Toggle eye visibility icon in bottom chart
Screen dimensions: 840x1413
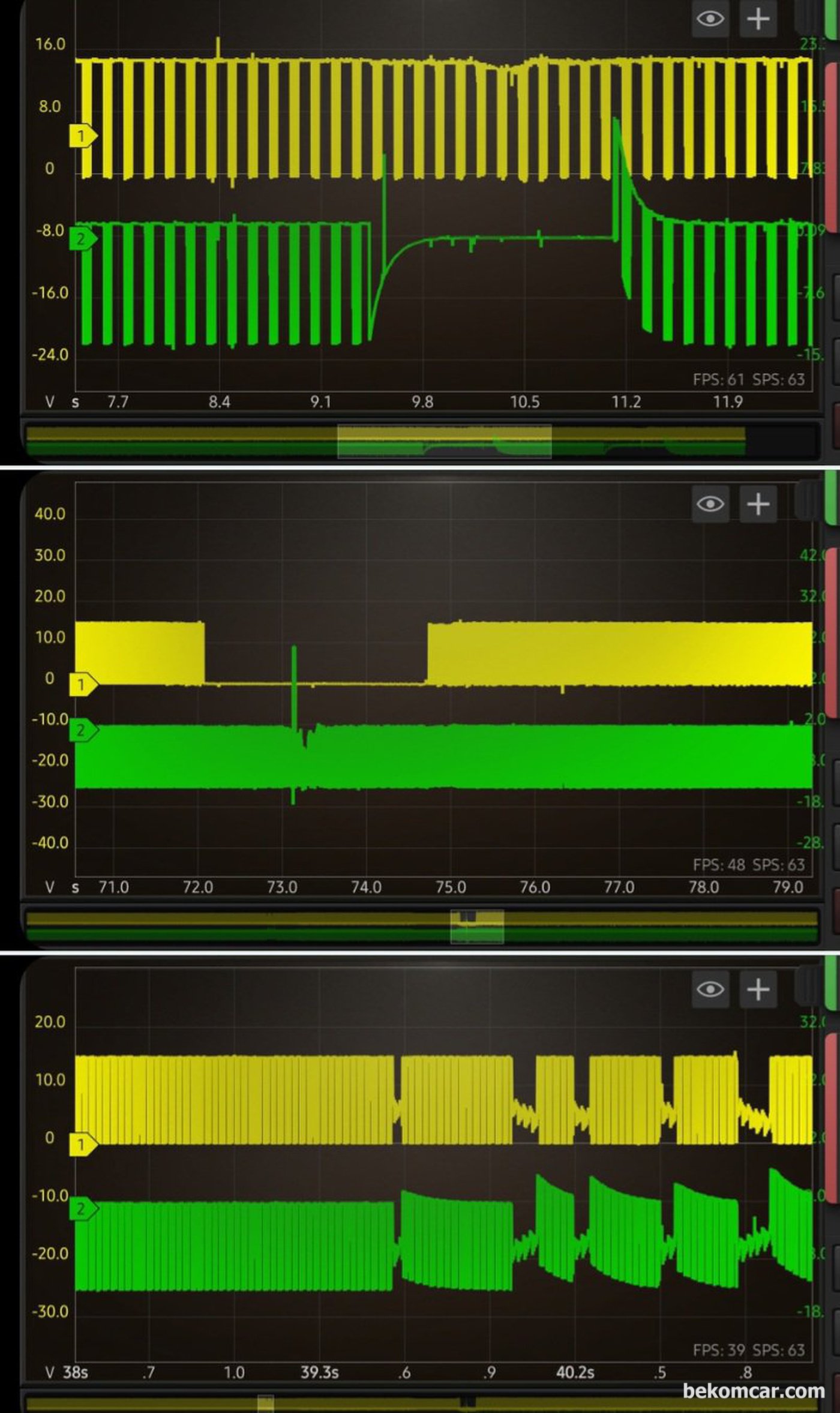710,989
